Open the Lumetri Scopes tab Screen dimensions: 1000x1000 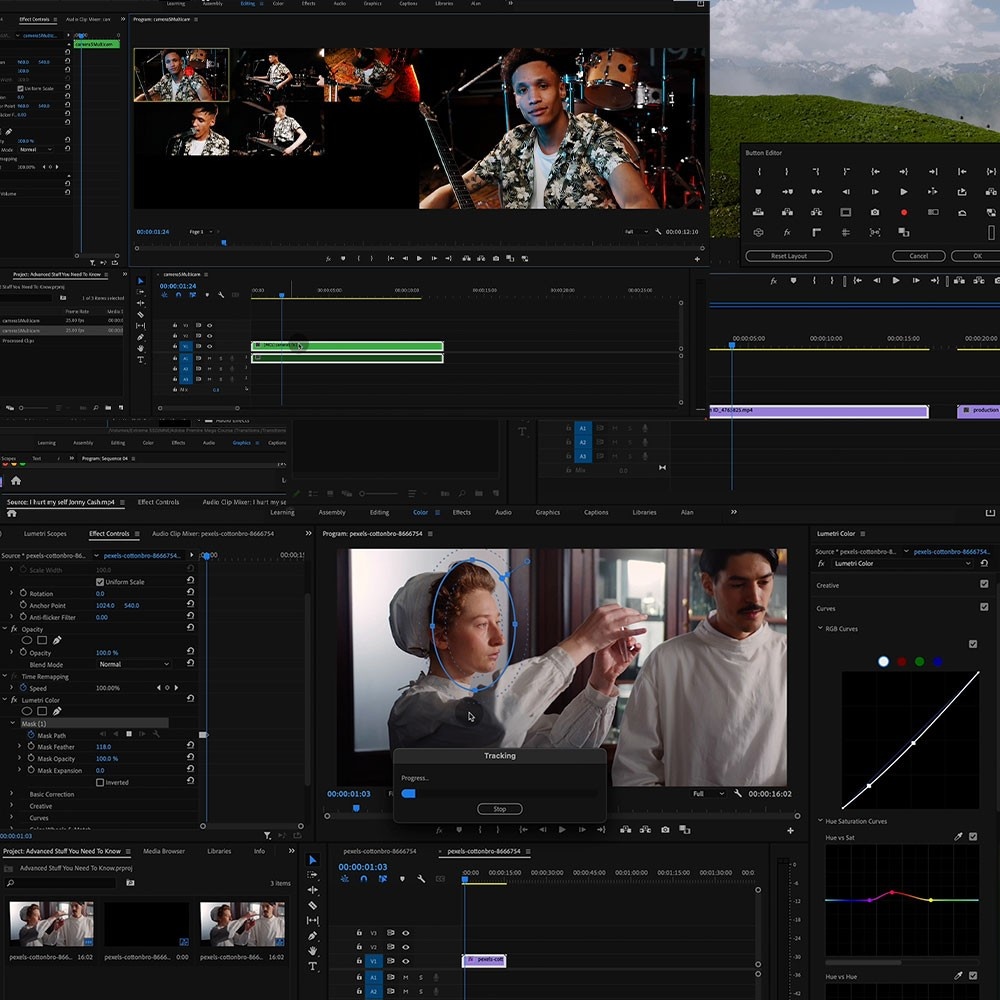click(x=45, y=534)
